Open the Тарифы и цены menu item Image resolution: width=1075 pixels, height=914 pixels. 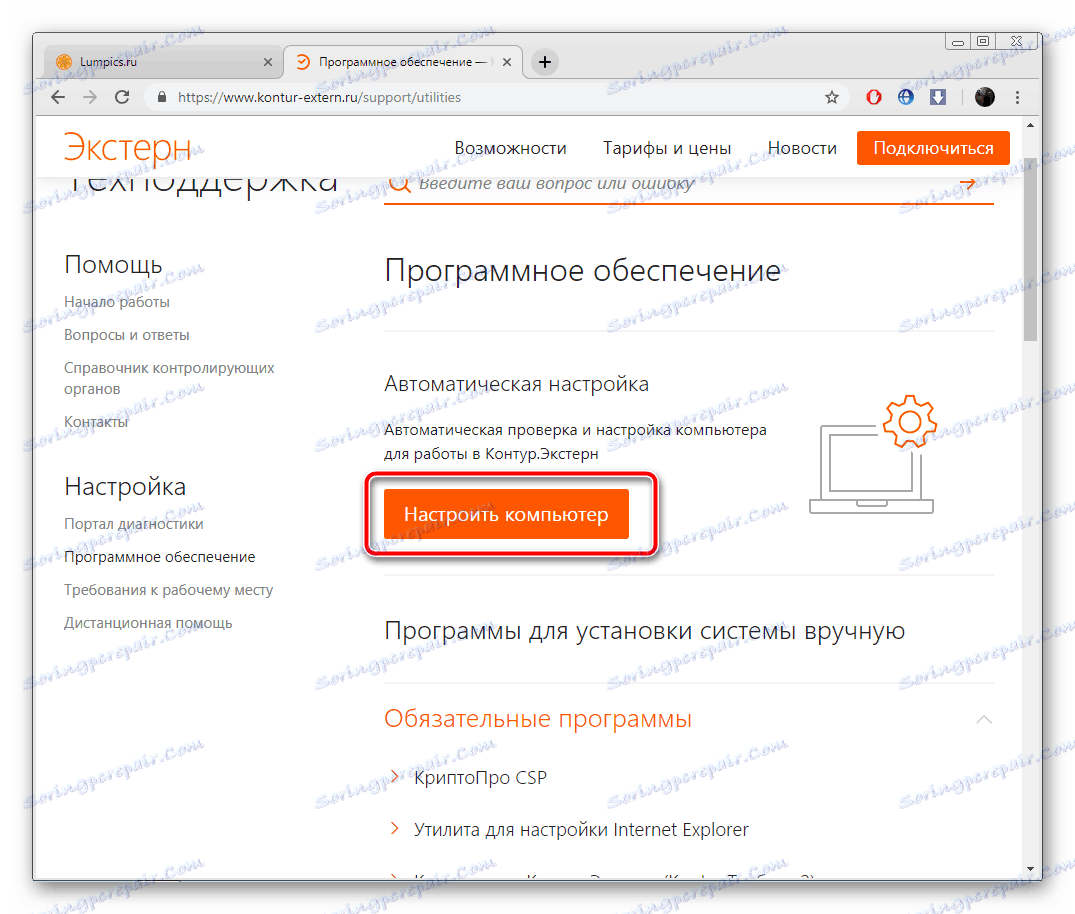pos(666,148)
